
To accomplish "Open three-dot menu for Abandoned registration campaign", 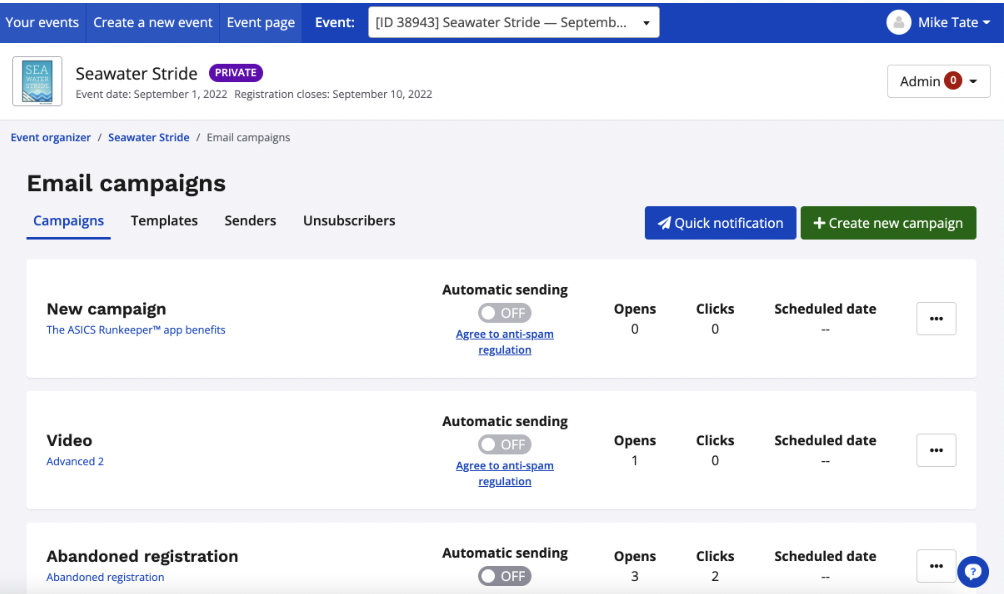I will [x=936, y=566].
